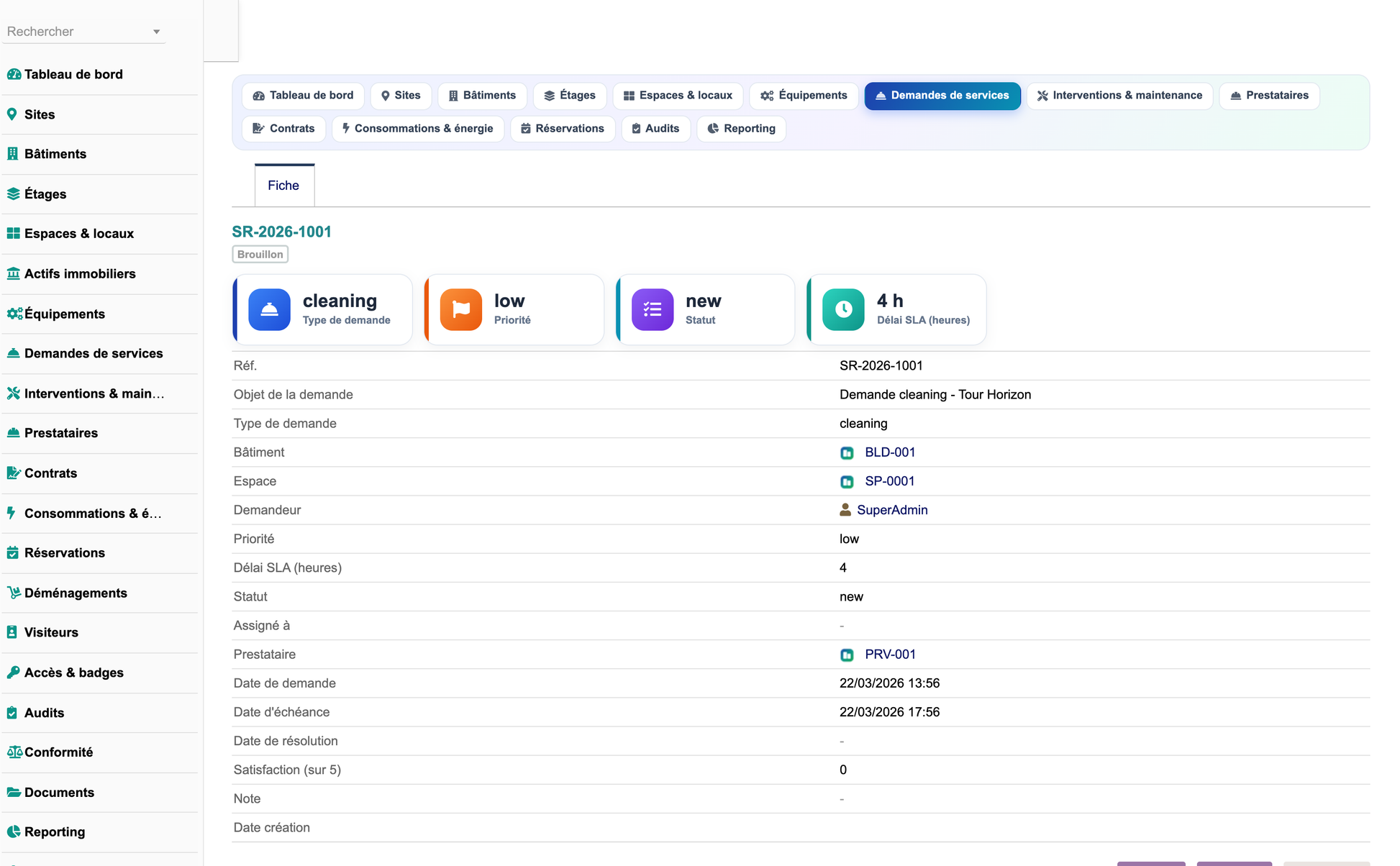Click the Interventions tools icon in sidebar
Image resolution: width=1400 pixels, height=866 pixels.
coord(14,393)
